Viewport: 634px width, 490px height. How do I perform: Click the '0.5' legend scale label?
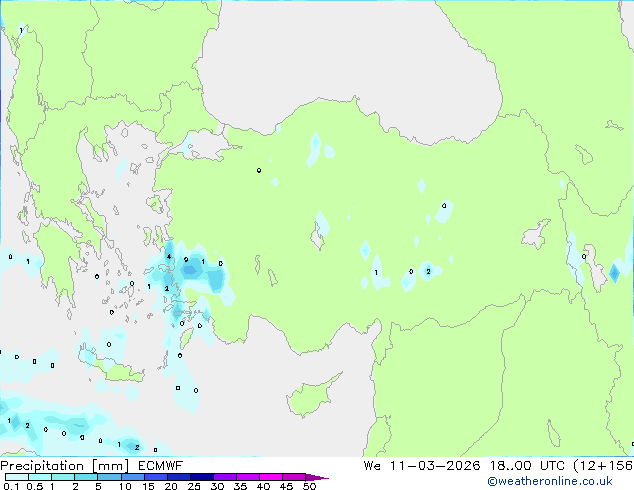(35, 486)
